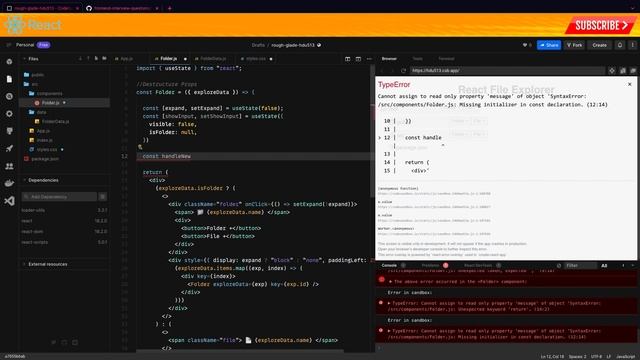This screenshot has height=360, width=640.
Task: Click the Spaces: 2 status item
Action: point(577,357)
